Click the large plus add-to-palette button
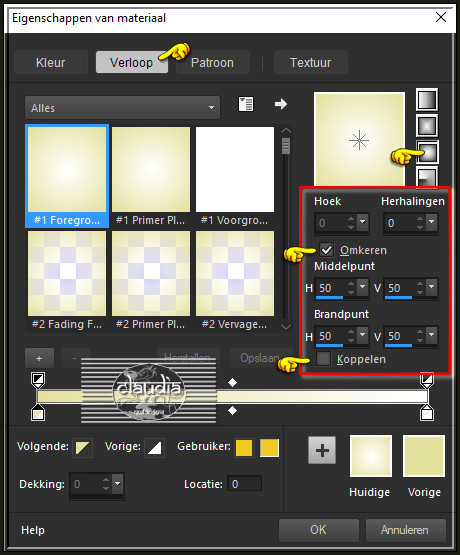460x555 pixels. tap(322, 450)
